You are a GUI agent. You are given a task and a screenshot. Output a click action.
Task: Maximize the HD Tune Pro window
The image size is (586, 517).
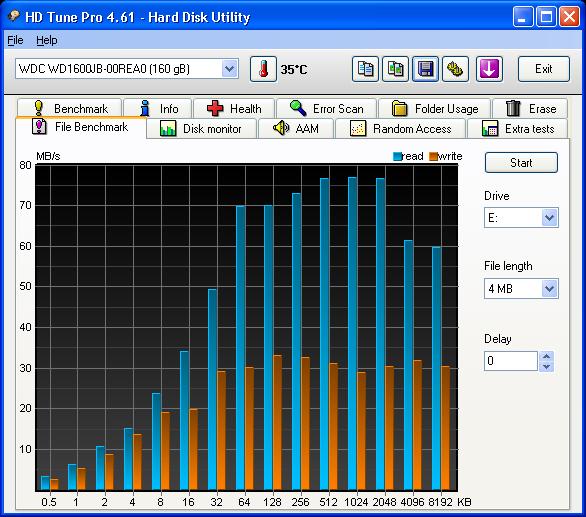pyautogui.click(x=546, y=17)
